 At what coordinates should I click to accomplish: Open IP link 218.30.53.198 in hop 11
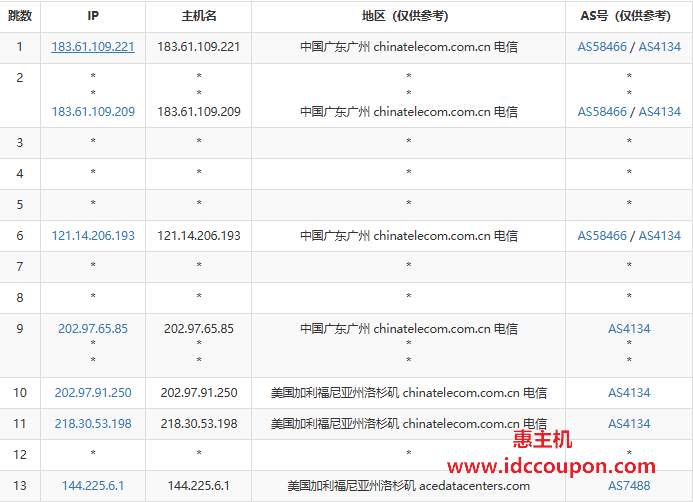pos(93,424)
